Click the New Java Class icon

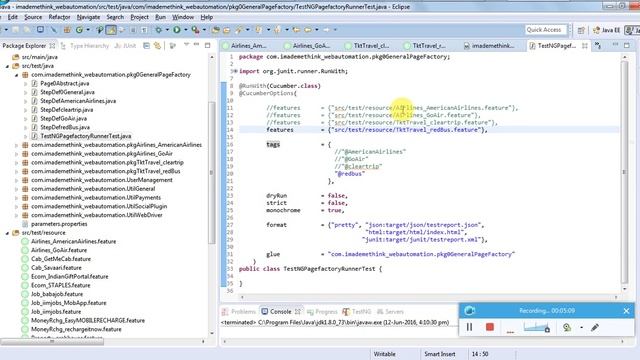click(x=79, y=30)
